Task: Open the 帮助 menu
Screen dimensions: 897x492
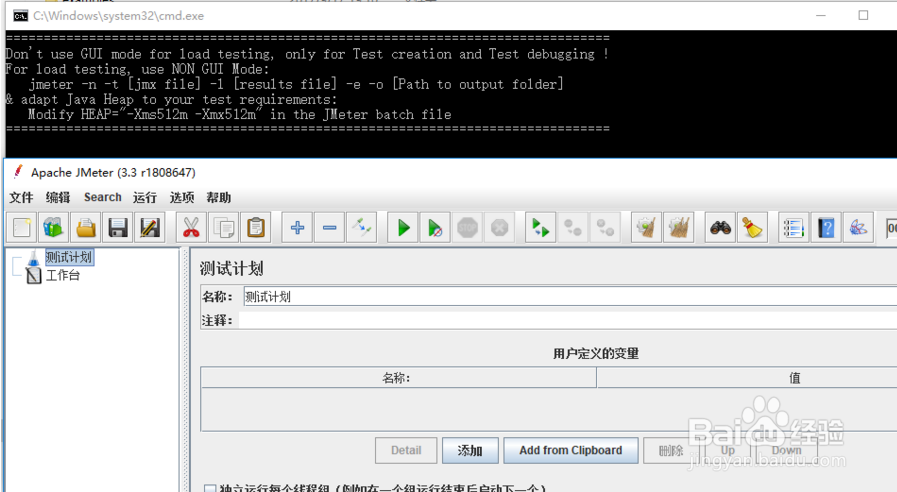Action: coord(219,197)
